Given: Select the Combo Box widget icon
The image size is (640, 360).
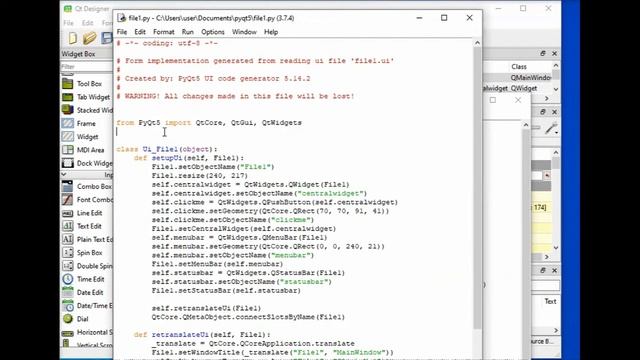Looking at the screenshot, I should (x=68, y=186).
